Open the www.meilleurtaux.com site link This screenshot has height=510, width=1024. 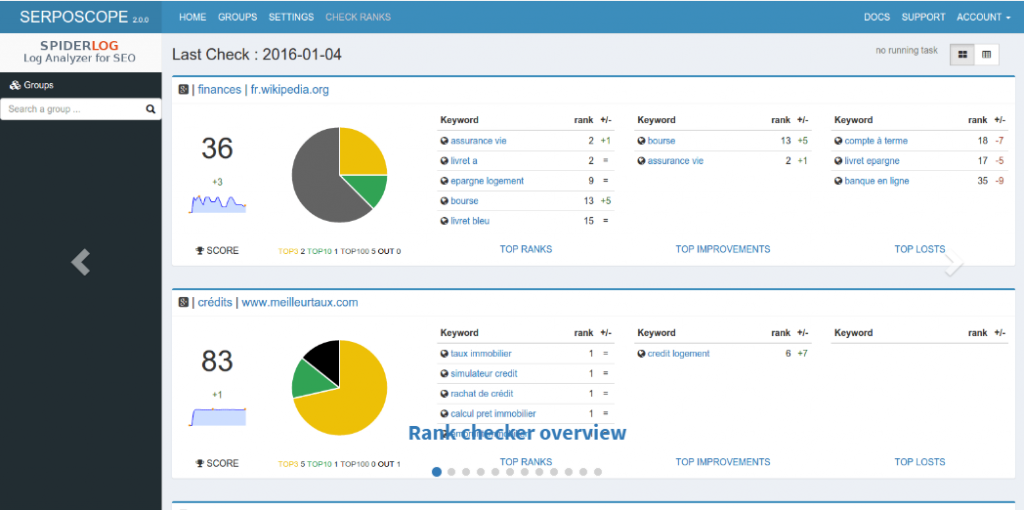pos(300,302)
